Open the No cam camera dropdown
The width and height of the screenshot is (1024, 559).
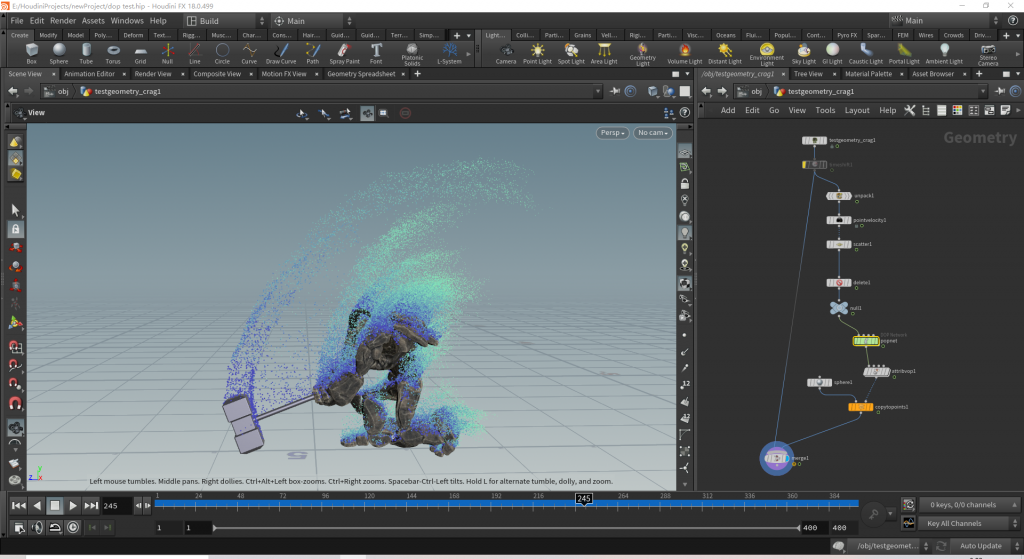coord(652,133)
